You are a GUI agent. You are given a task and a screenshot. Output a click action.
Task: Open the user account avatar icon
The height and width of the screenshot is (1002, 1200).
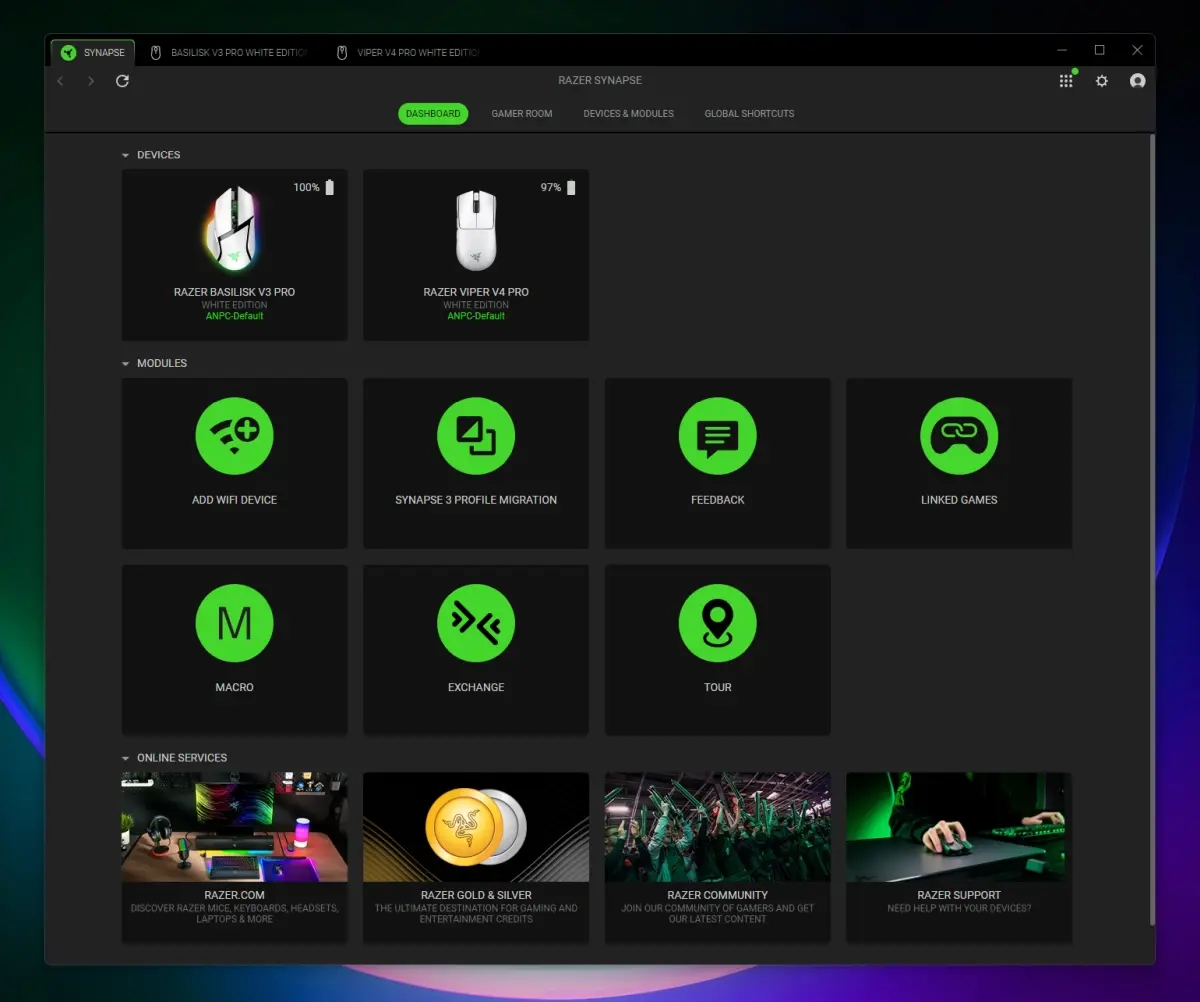click(x=1137, y=81)
